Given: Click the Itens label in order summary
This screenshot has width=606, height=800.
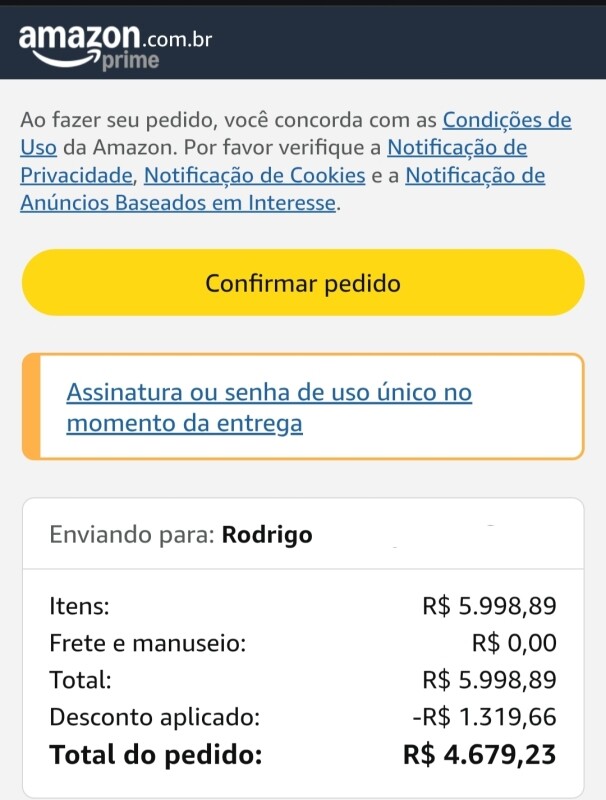Looking at the screenshot, I should point(79,605).
